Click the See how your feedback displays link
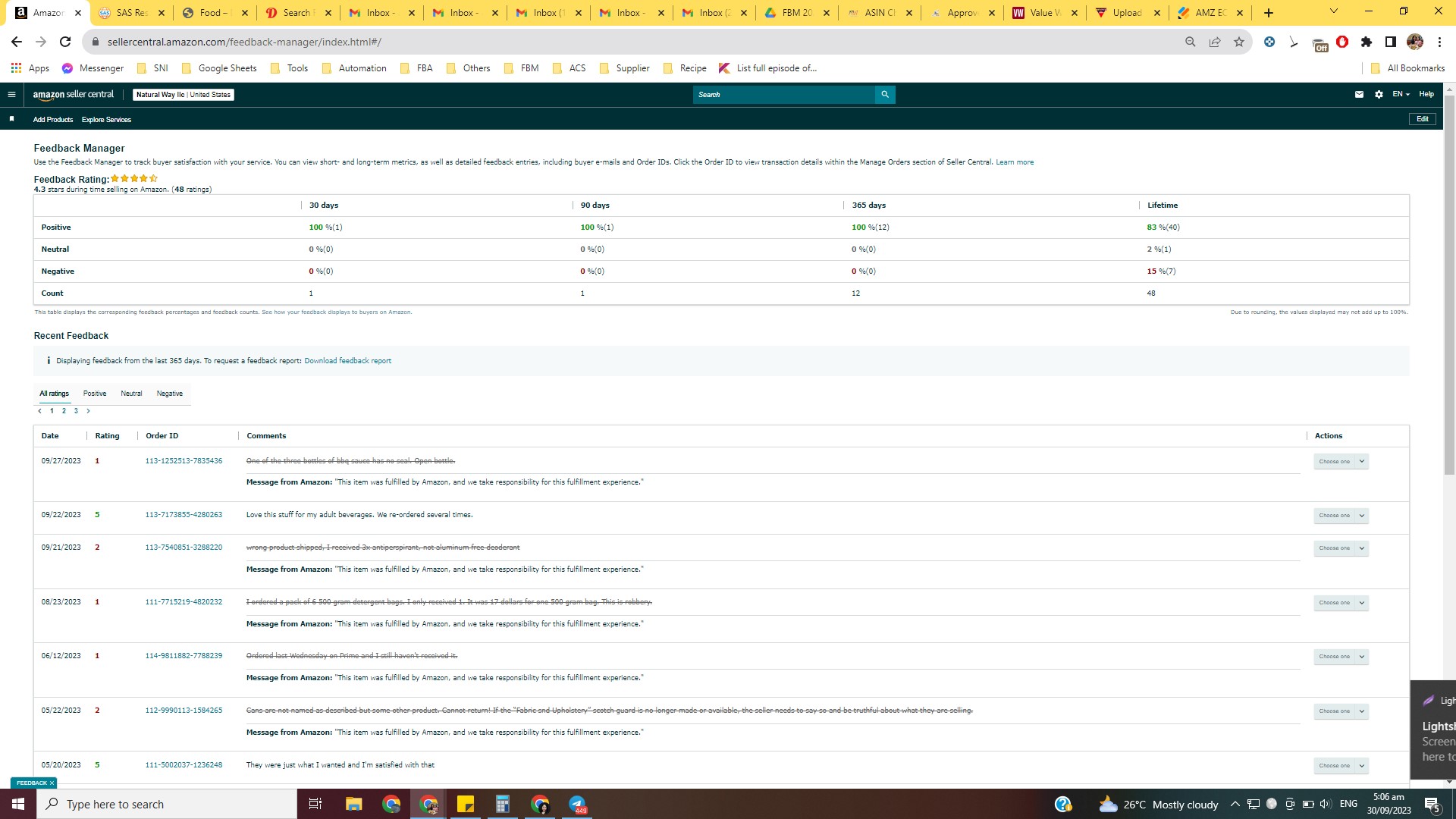Screen dimensions: 1456x819 (x=337, y=312)
